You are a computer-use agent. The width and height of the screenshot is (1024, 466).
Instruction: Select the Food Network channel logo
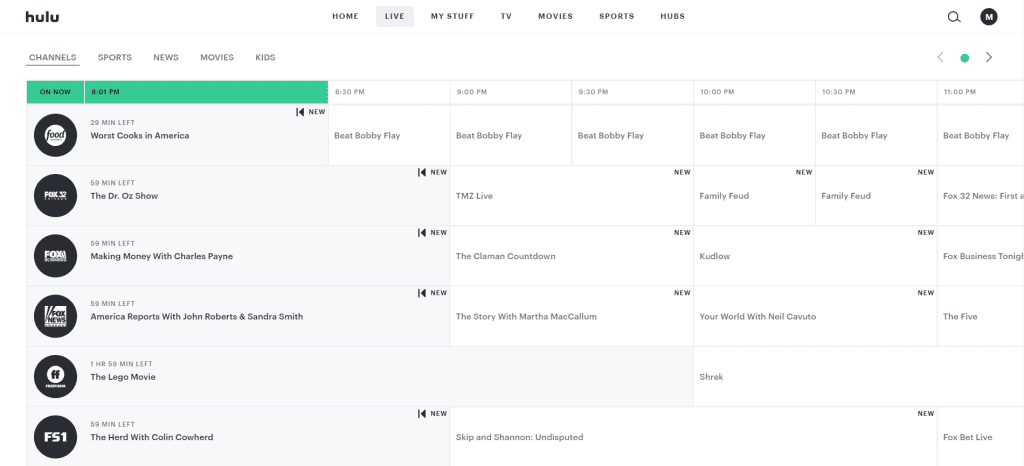(x=55, y=136)
